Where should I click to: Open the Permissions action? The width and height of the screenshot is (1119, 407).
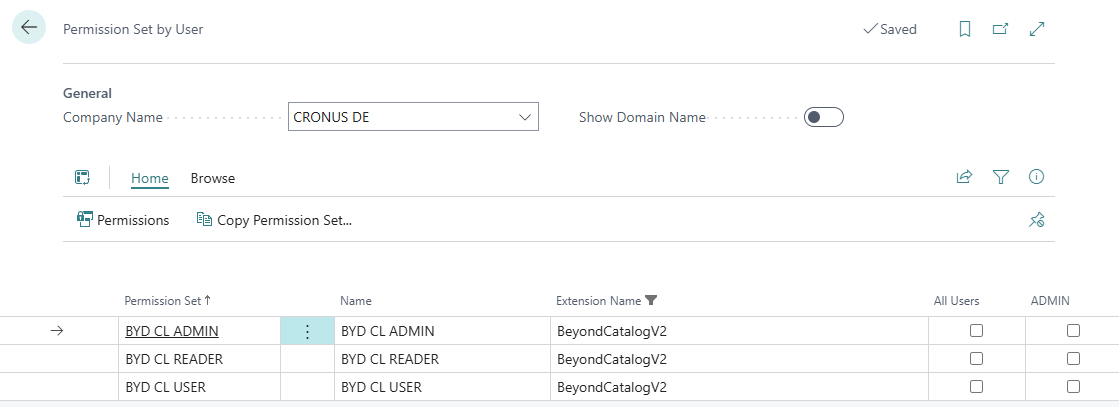coord(123,220)
